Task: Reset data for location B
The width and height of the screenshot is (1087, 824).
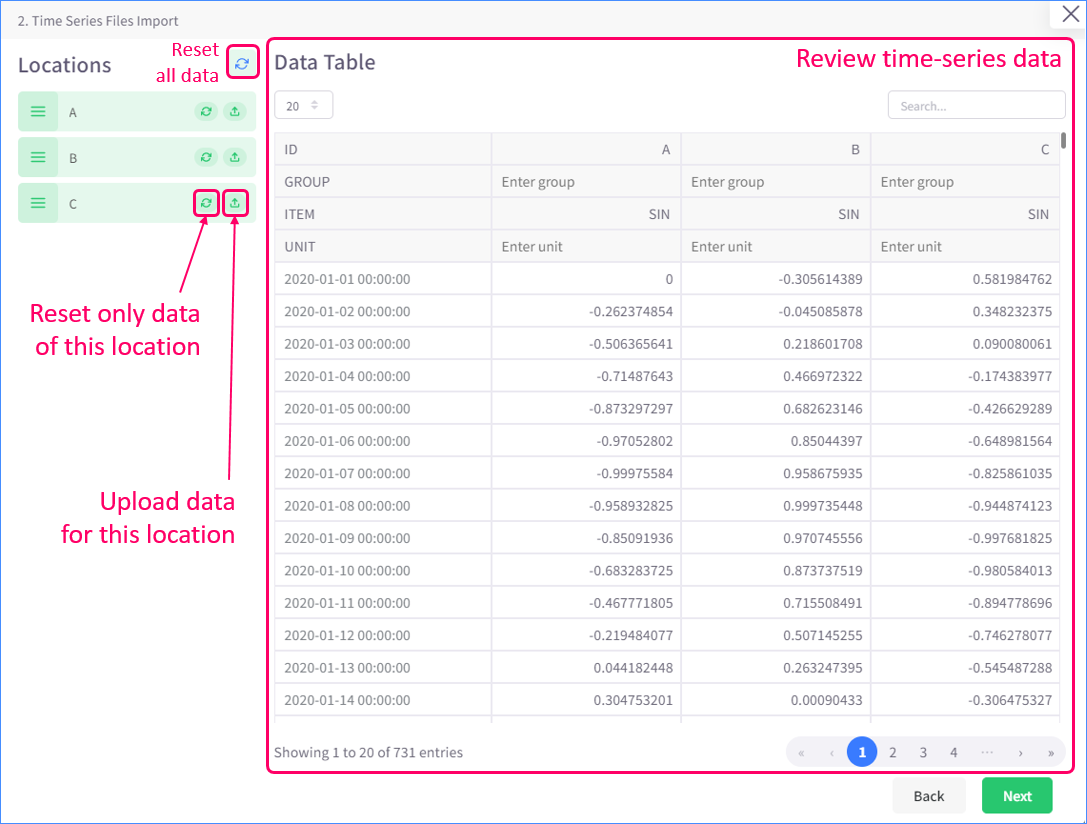Action: click(206, 157)
